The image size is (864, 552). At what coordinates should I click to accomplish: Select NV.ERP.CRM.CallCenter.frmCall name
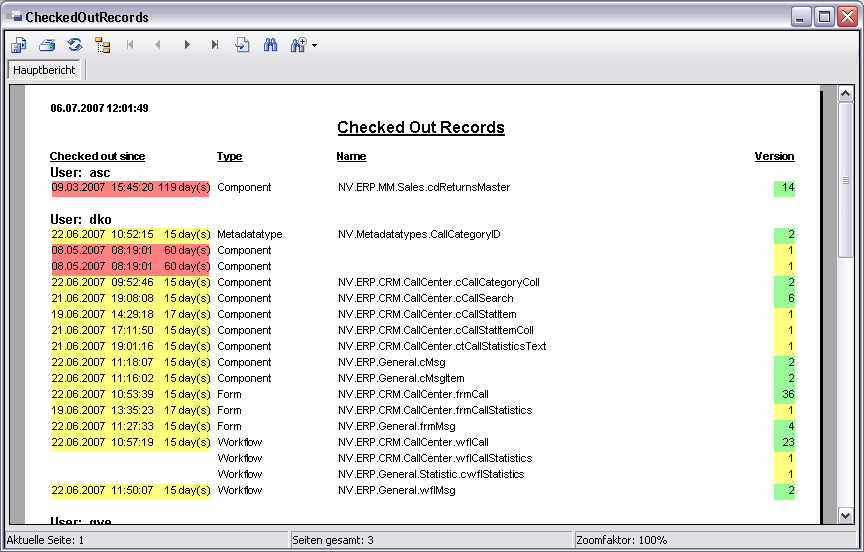[x=413, y=394]
